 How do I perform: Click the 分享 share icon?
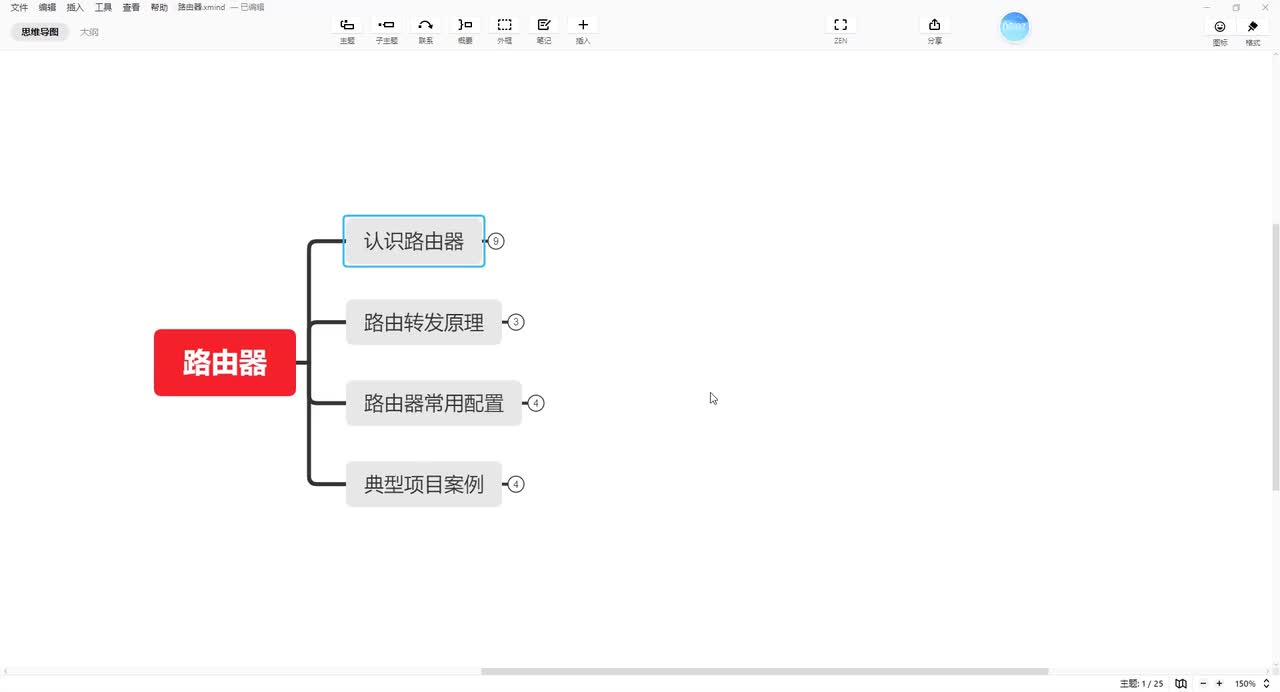coord(935,25)
